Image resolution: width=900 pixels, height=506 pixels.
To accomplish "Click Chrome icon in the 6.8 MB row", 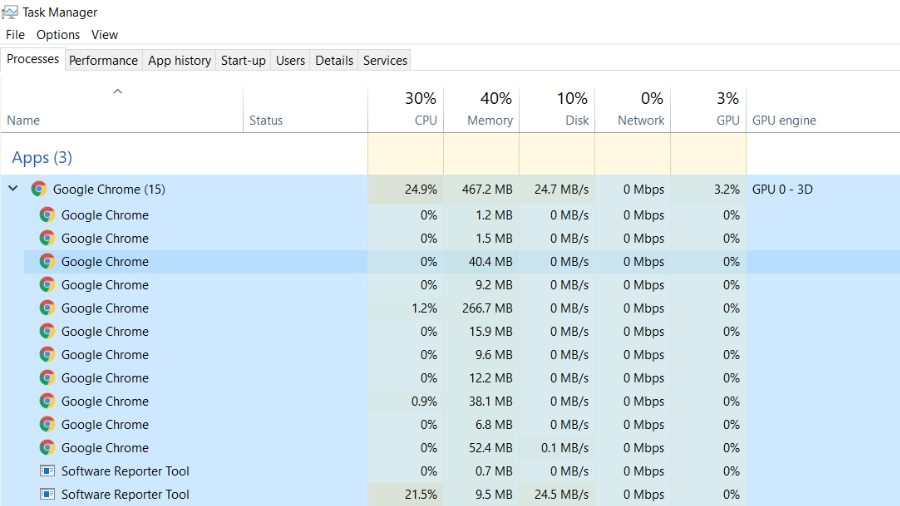I will coord(47,425).
